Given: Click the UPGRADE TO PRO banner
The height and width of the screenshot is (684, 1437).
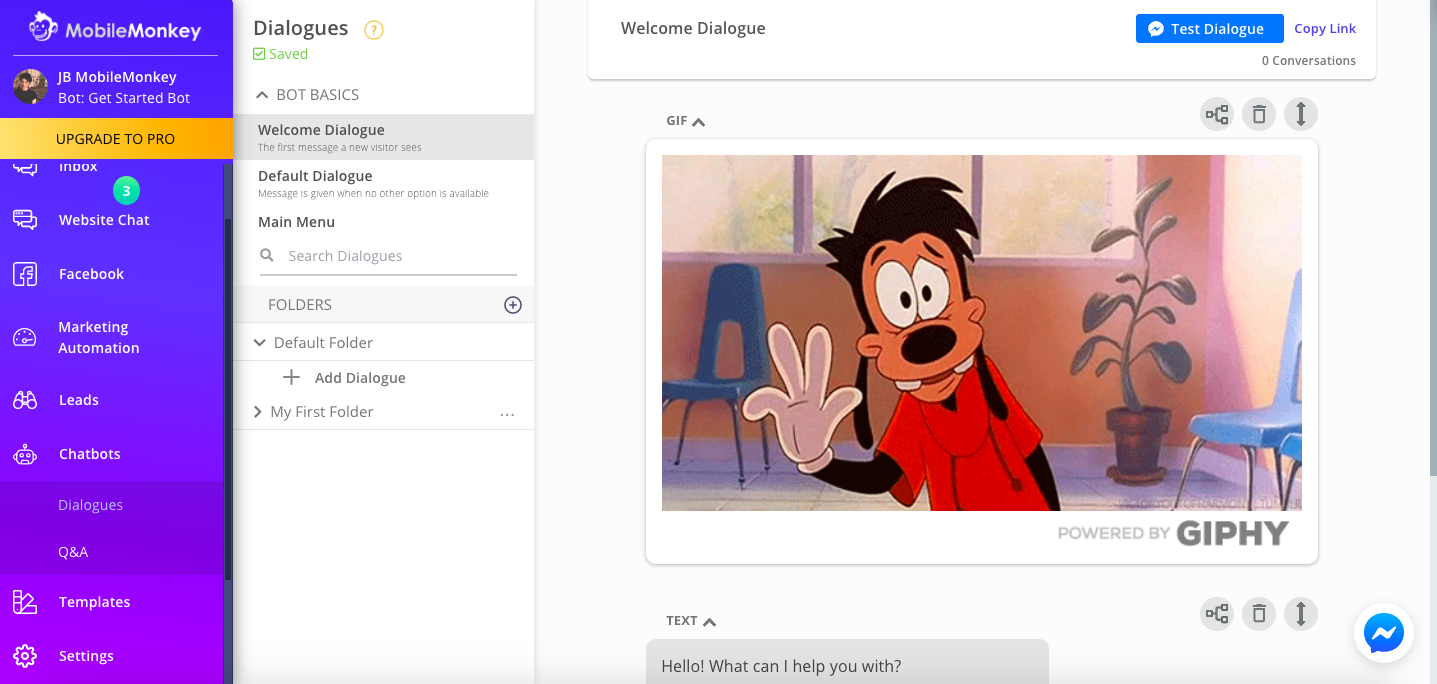Looking at the screenshot, I should pos(115,139).
